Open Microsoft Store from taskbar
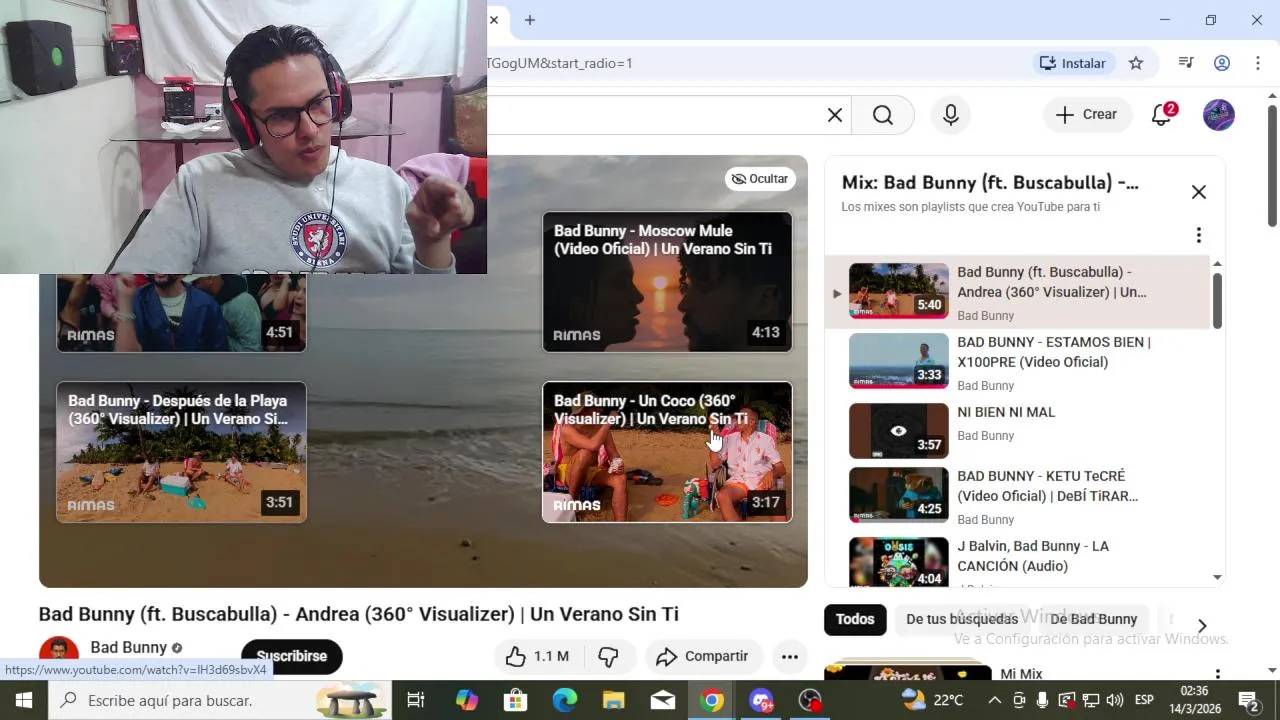 pyautogui.click(x=515, y=700)
